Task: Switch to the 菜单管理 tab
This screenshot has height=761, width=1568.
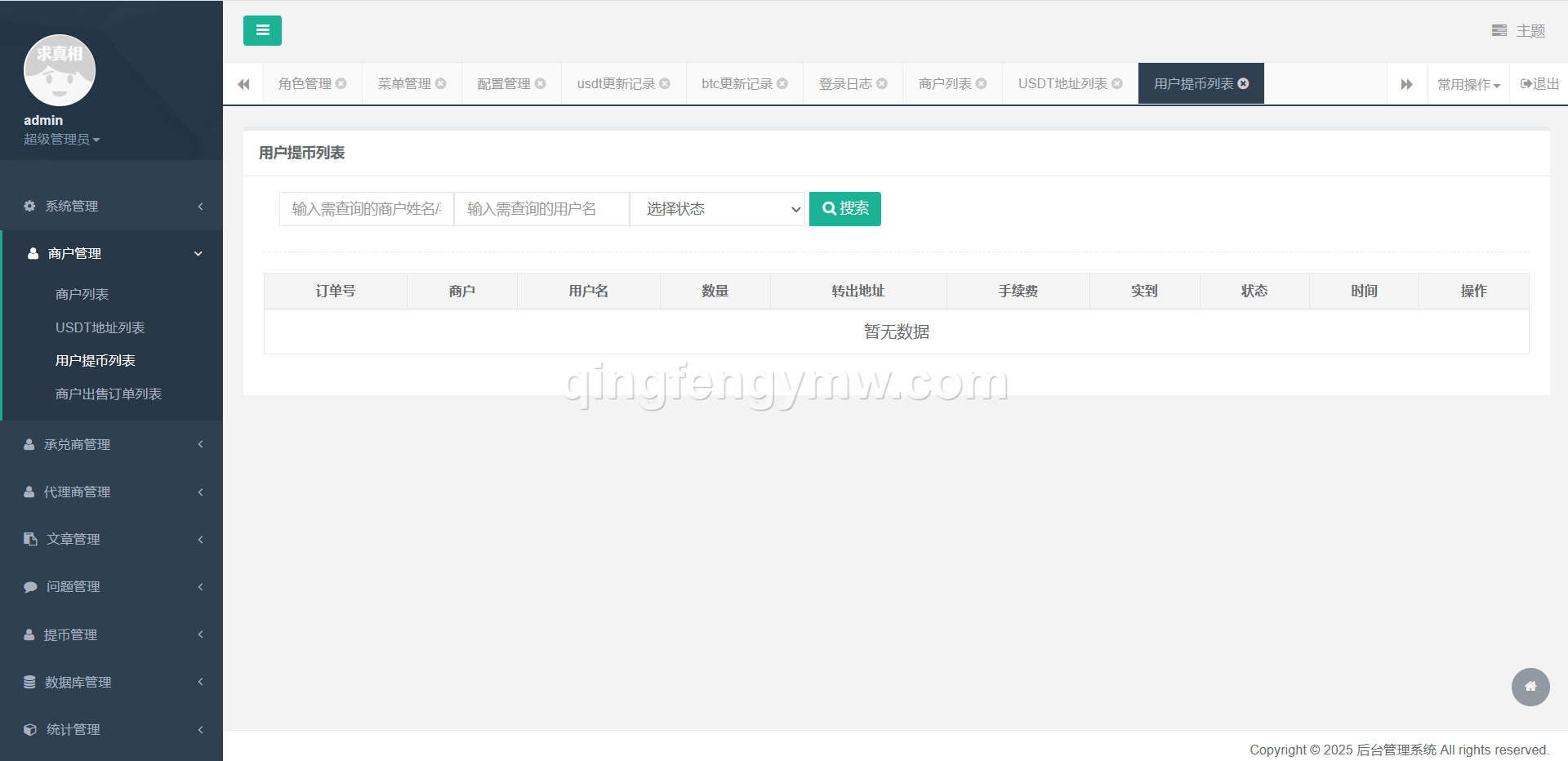Action: pos(404,83)
